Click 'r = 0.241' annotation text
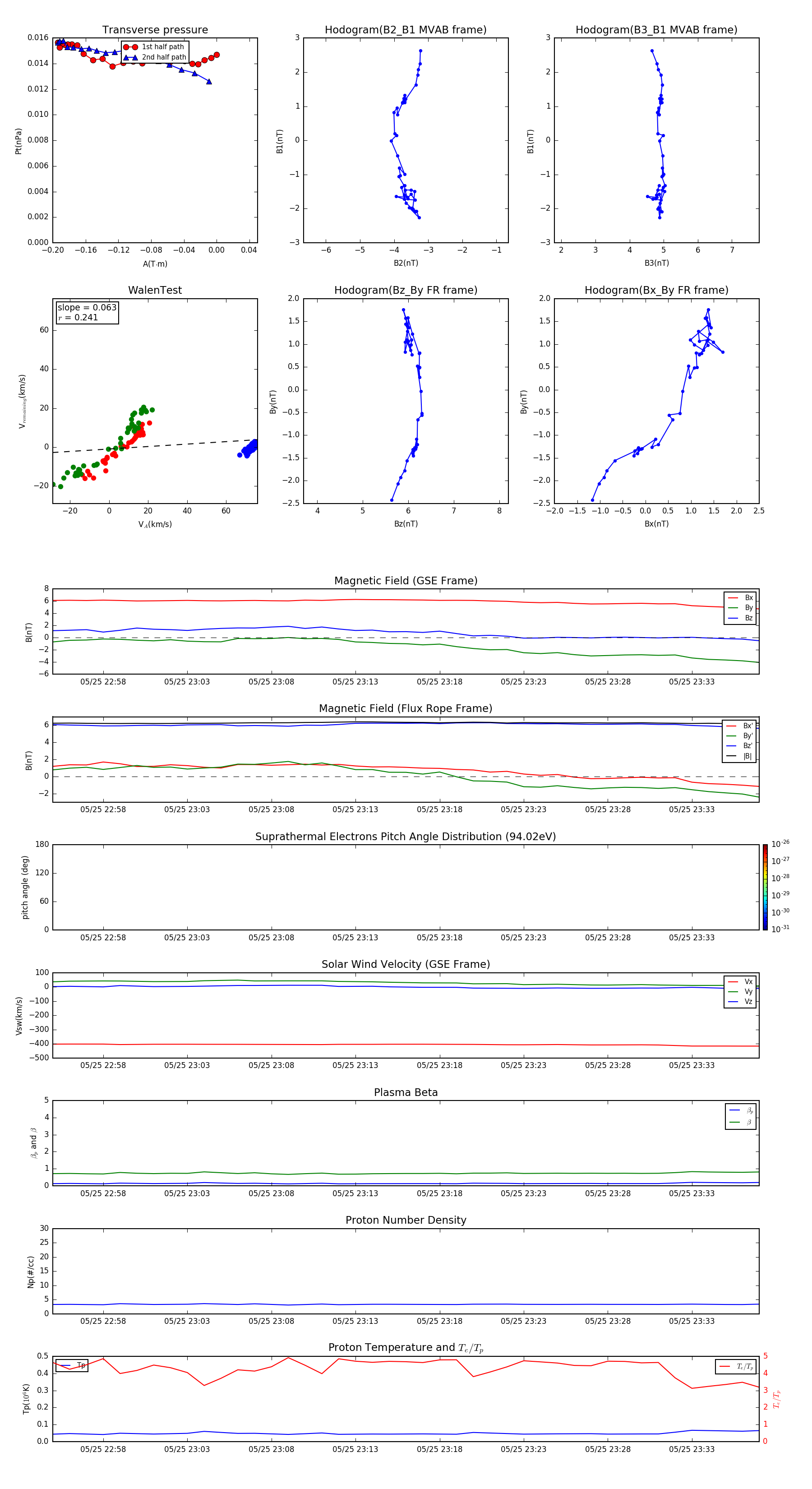Viewport: 812px width, 1489px height. (78, 317)
